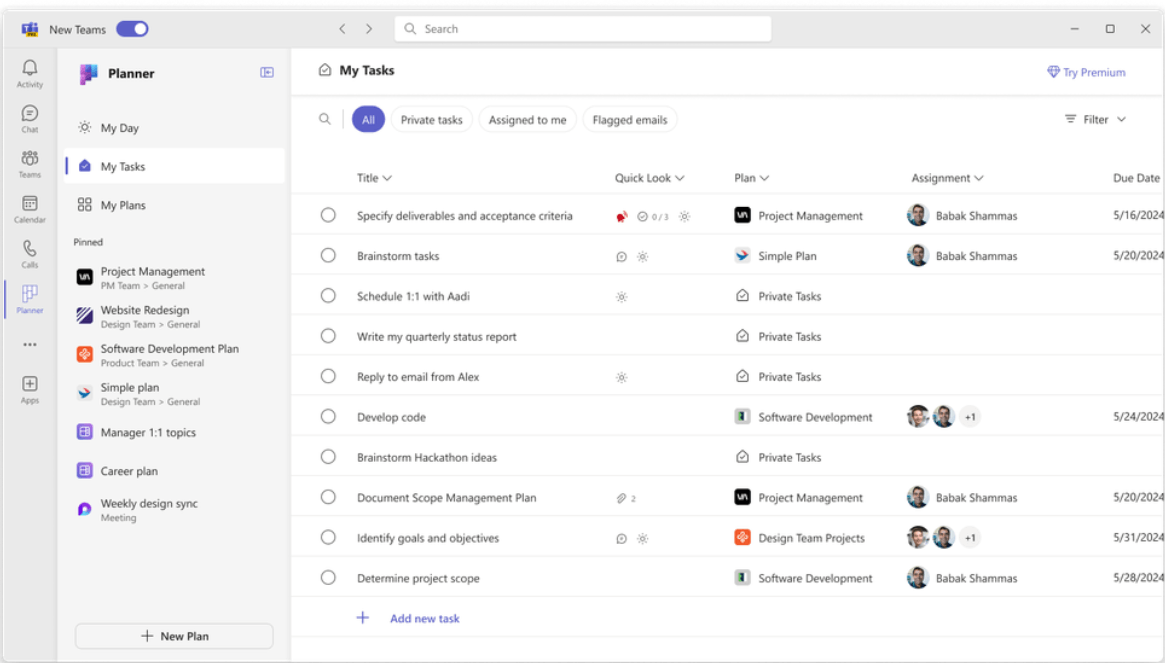Complete Reply to email from Alex
This screenshot has height=663, width=1165.
pos(328,376)
